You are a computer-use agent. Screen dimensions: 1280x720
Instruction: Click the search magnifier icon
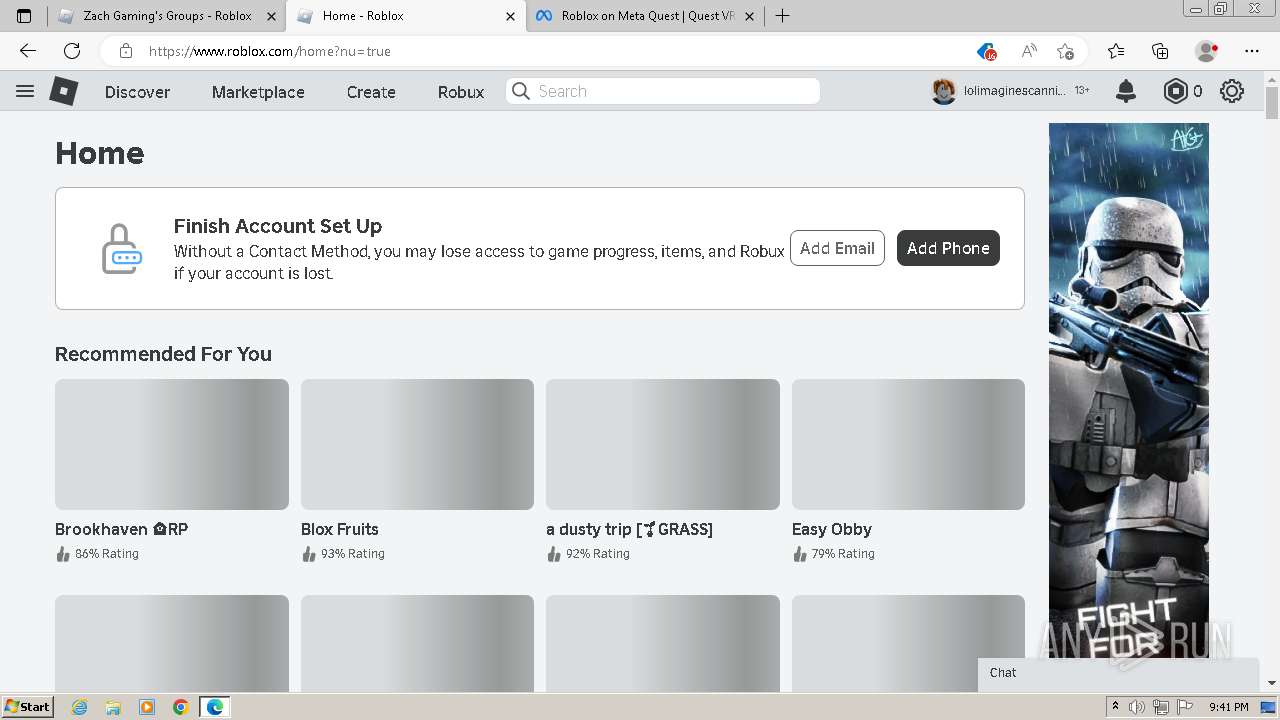521,91
